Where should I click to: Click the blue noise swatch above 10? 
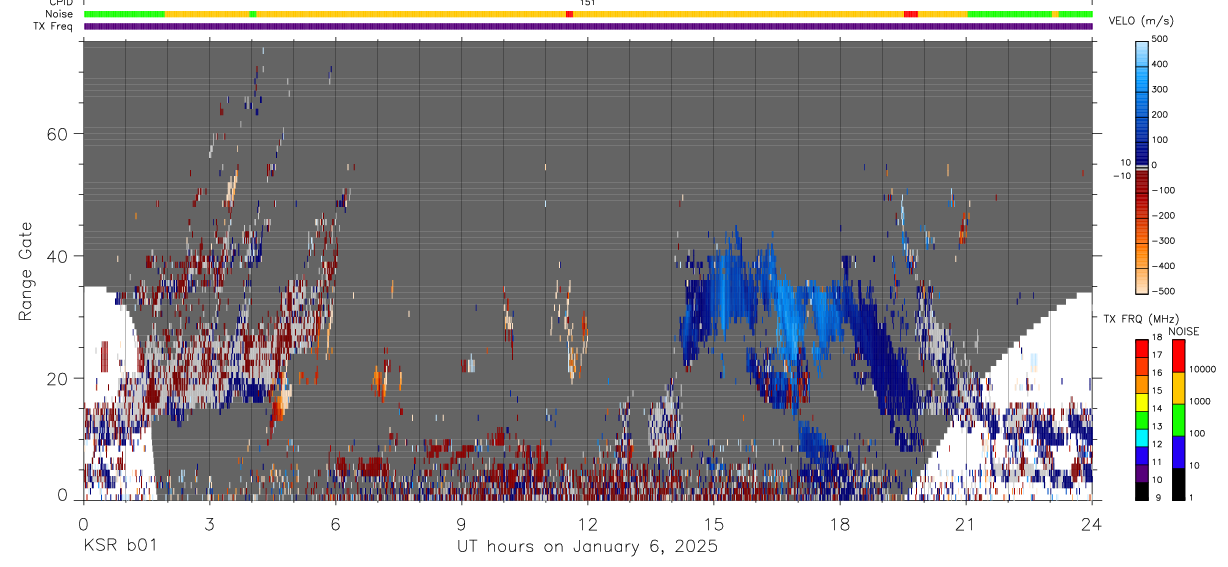click(1178, 451)
